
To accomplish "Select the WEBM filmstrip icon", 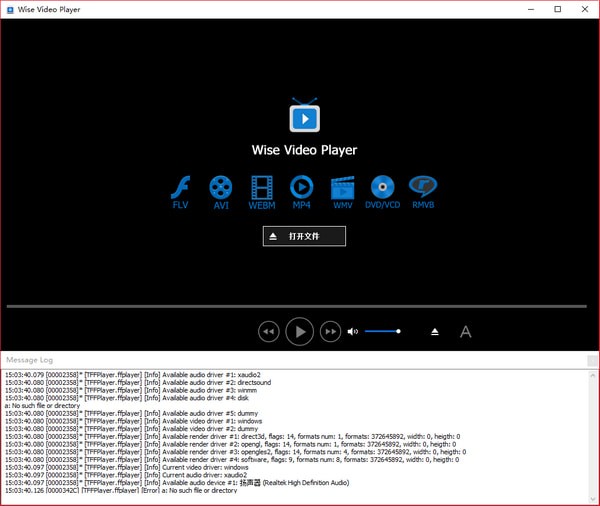I will click(x=262, y=188).
